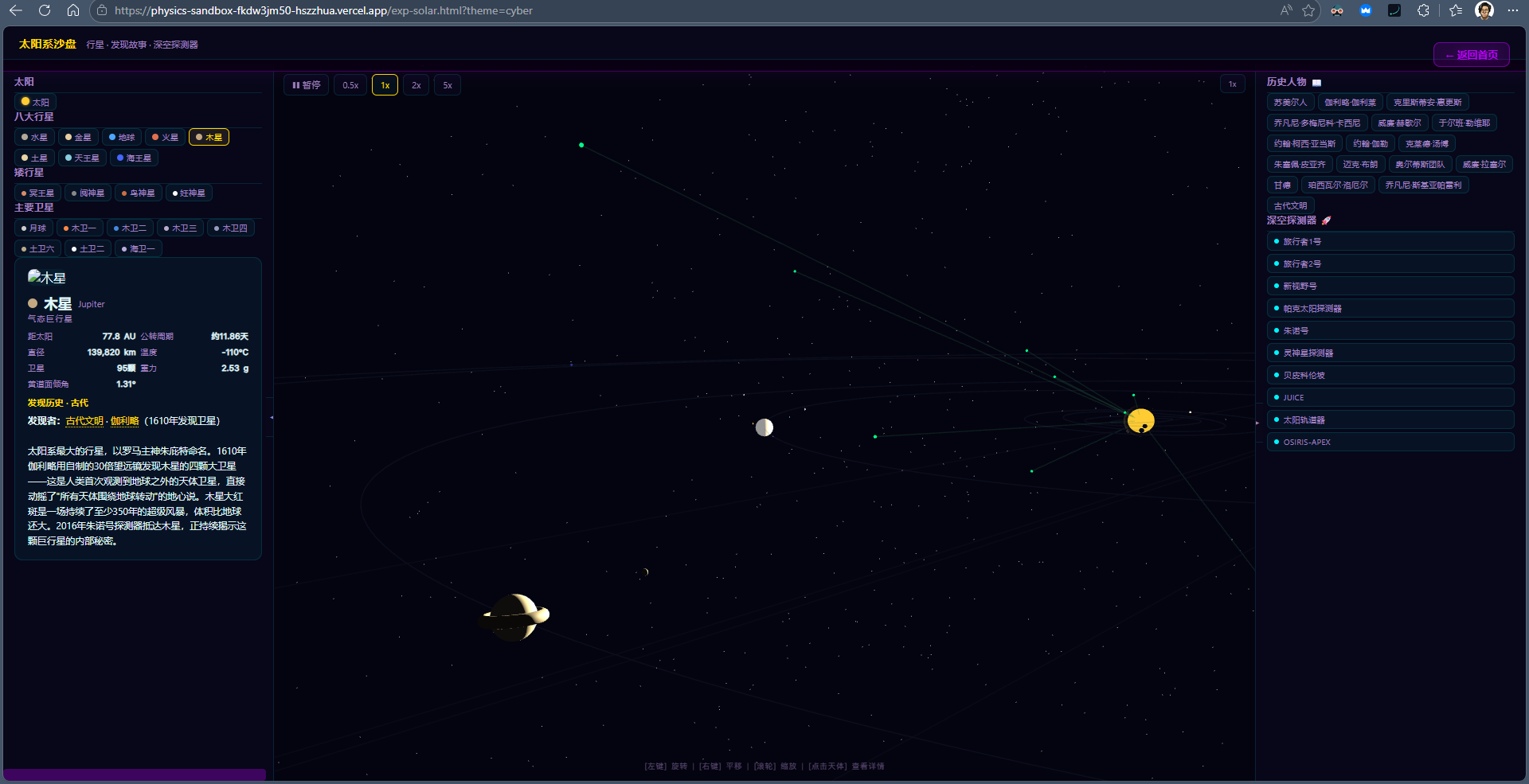Select planet 天王星 chip
Image resolution: width=1529 pixels, height=784 pixels.
click(83, 158)
